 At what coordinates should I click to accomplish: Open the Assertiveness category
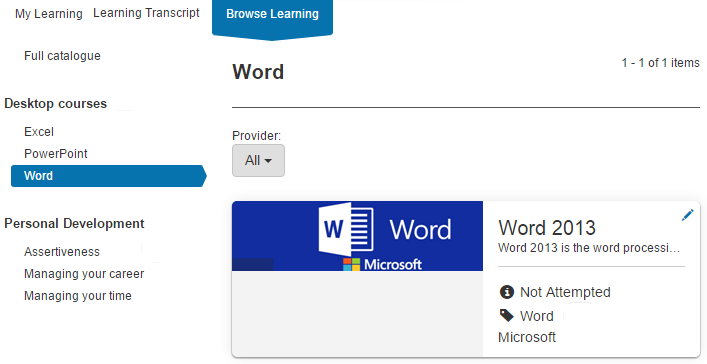coord(62,252)
